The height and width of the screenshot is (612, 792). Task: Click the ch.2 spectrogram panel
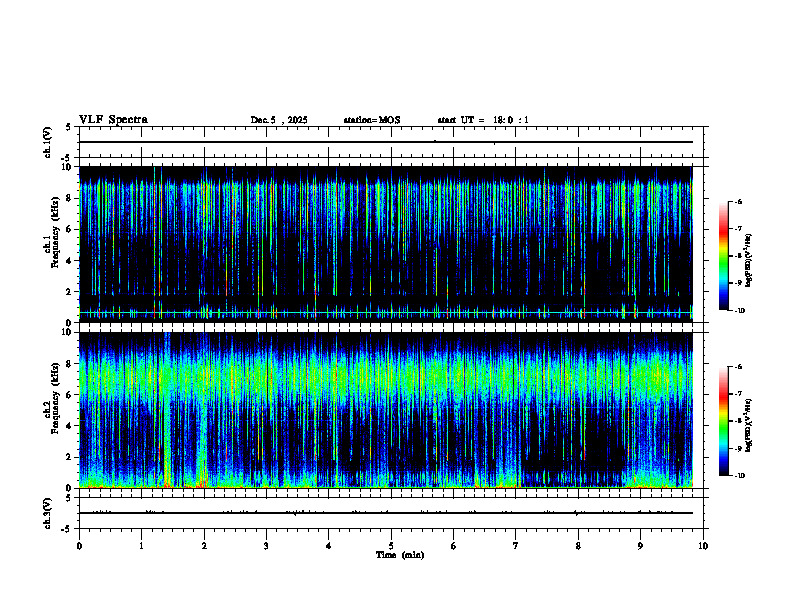[385, 410]
